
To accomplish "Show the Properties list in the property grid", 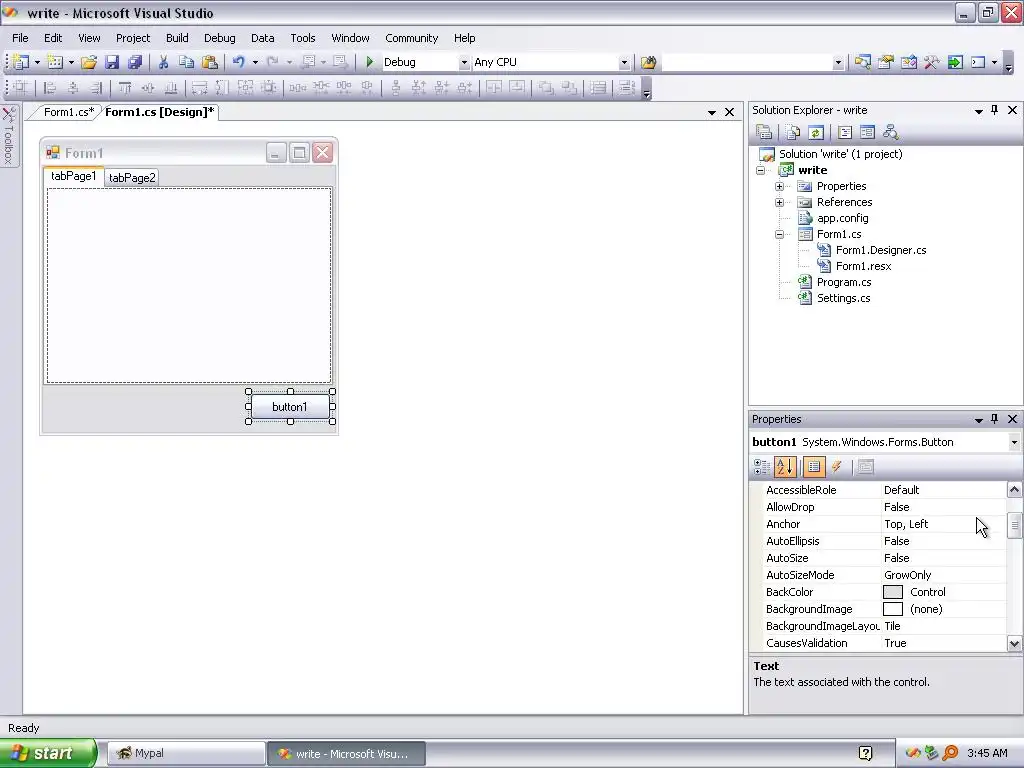I will [814, 466].
